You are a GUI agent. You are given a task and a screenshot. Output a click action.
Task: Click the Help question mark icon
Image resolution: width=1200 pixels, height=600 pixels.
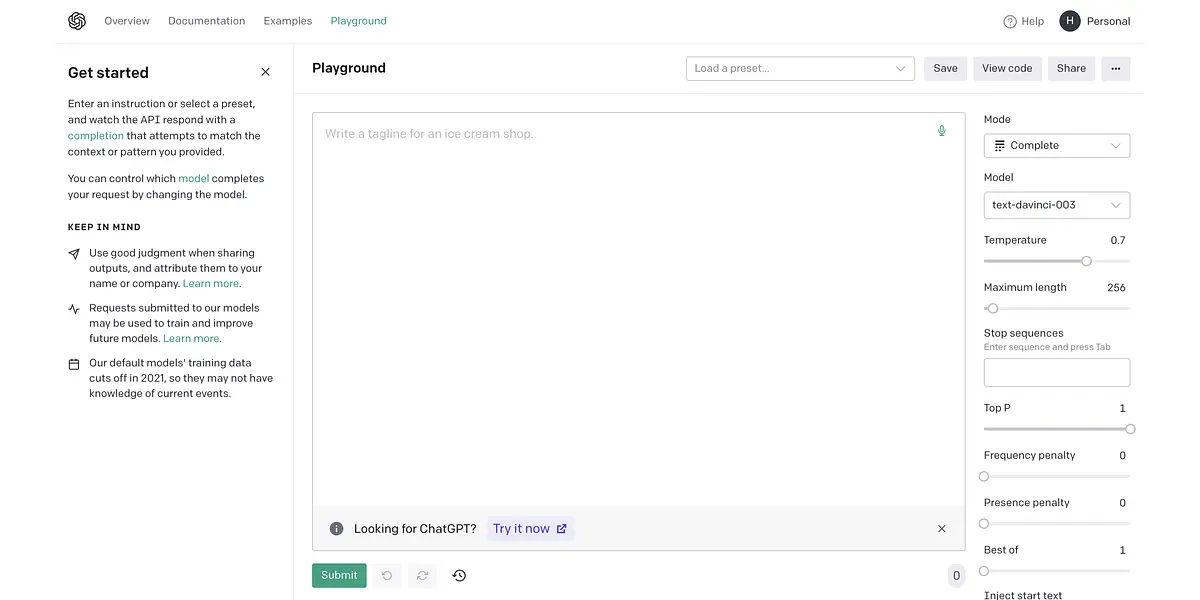point(1010,21)
